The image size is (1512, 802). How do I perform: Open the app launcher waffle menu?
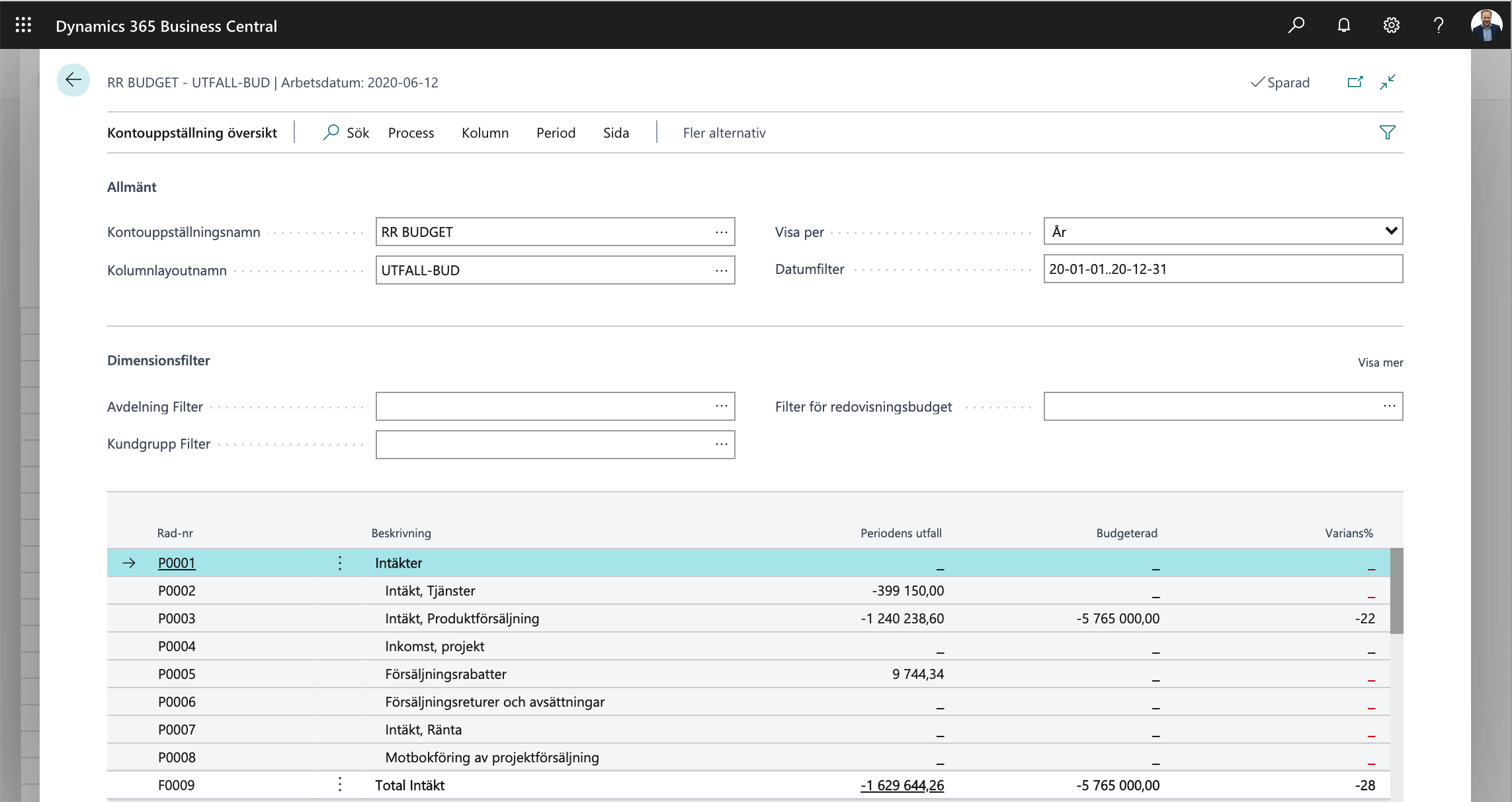coord(24,25)
